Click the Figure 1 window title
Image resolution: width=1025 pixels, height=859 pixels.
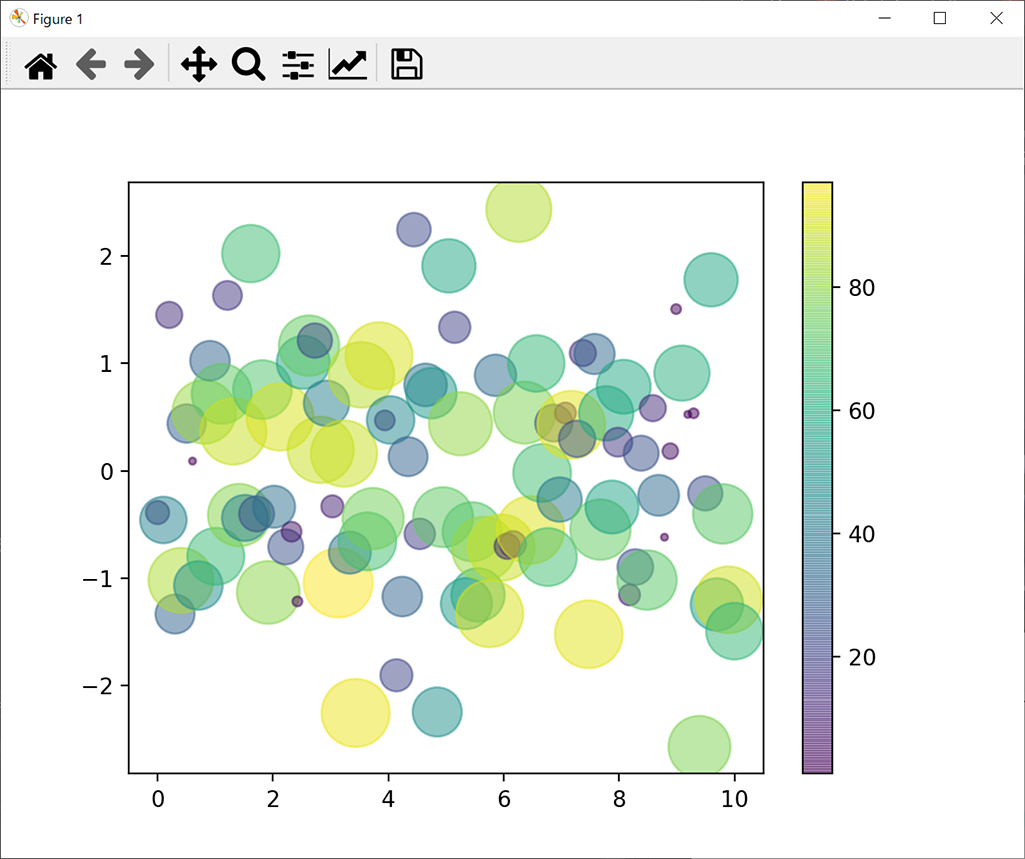click(x=58, y=19)
